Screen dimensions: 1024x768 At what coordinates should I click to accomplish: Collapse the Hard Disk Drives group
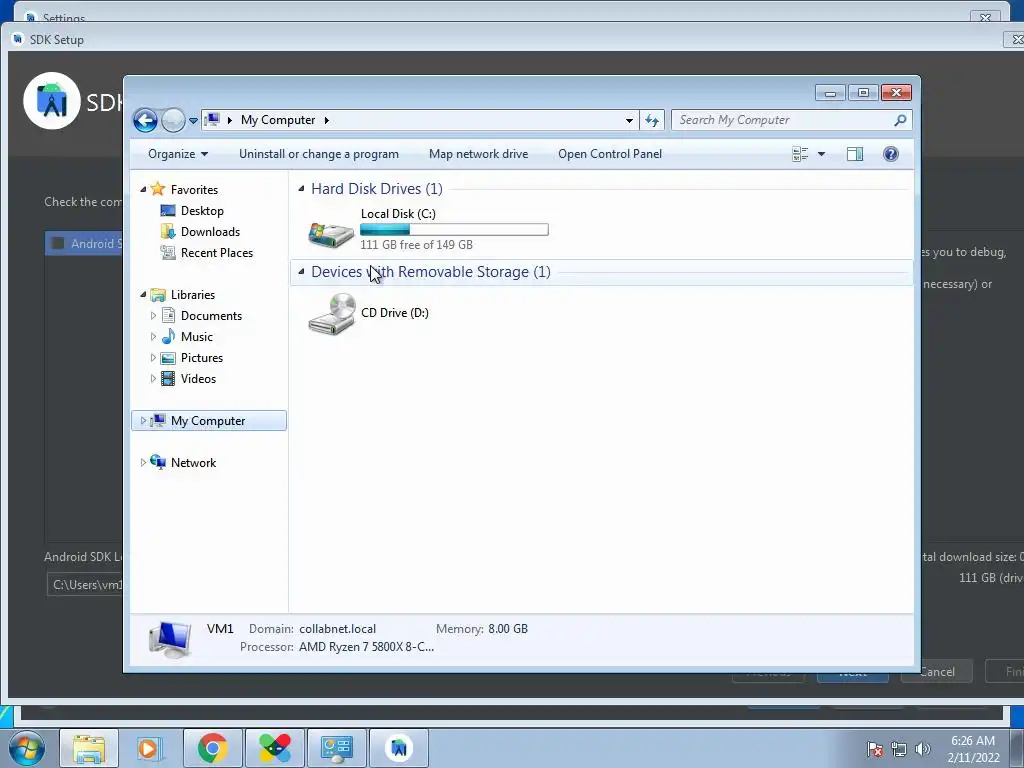pos(301,189)
